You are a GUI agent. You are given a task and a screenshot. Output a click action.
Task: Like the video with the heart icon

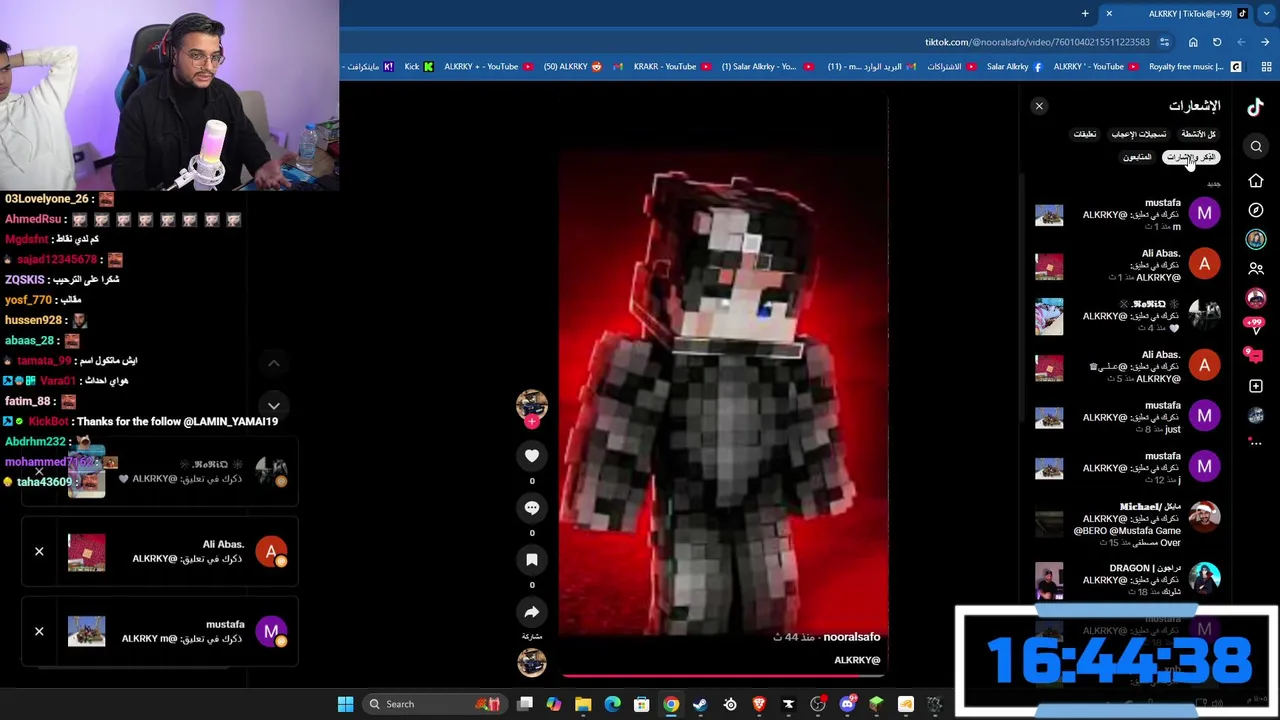coord(532,456)
